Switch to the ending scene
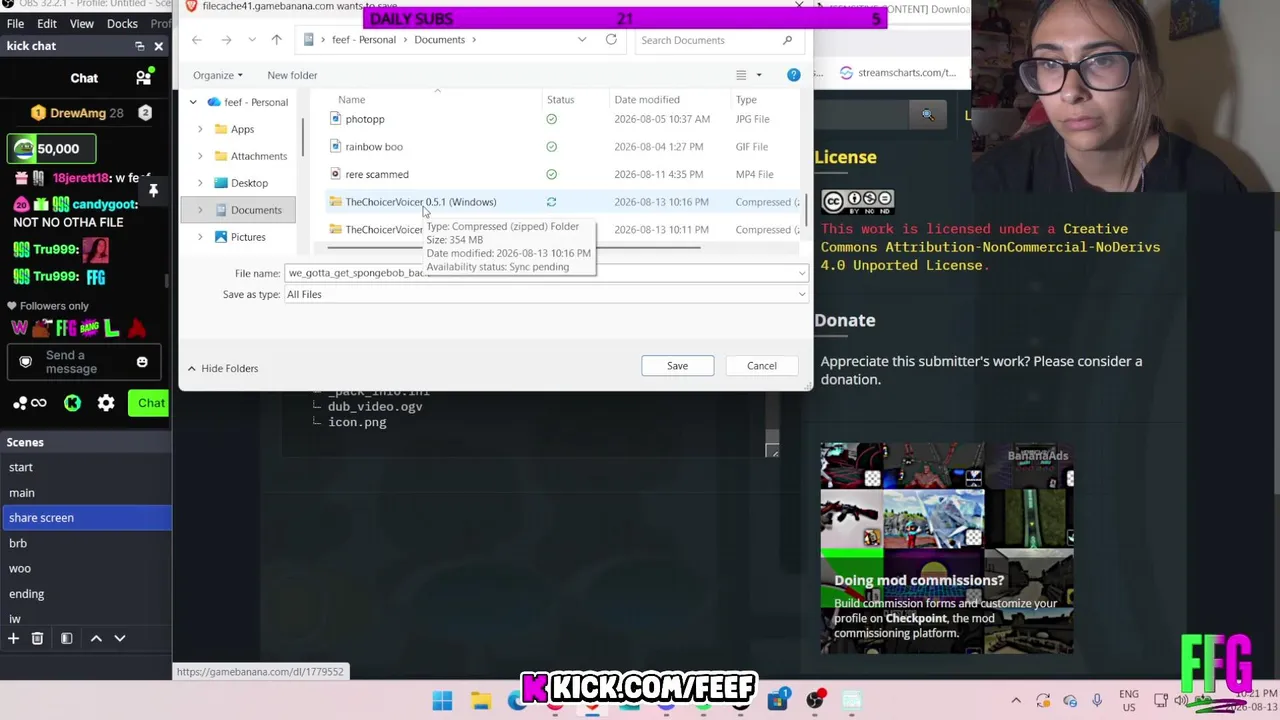This screenshot has width=1280, height=720. [x=27, y=594]
